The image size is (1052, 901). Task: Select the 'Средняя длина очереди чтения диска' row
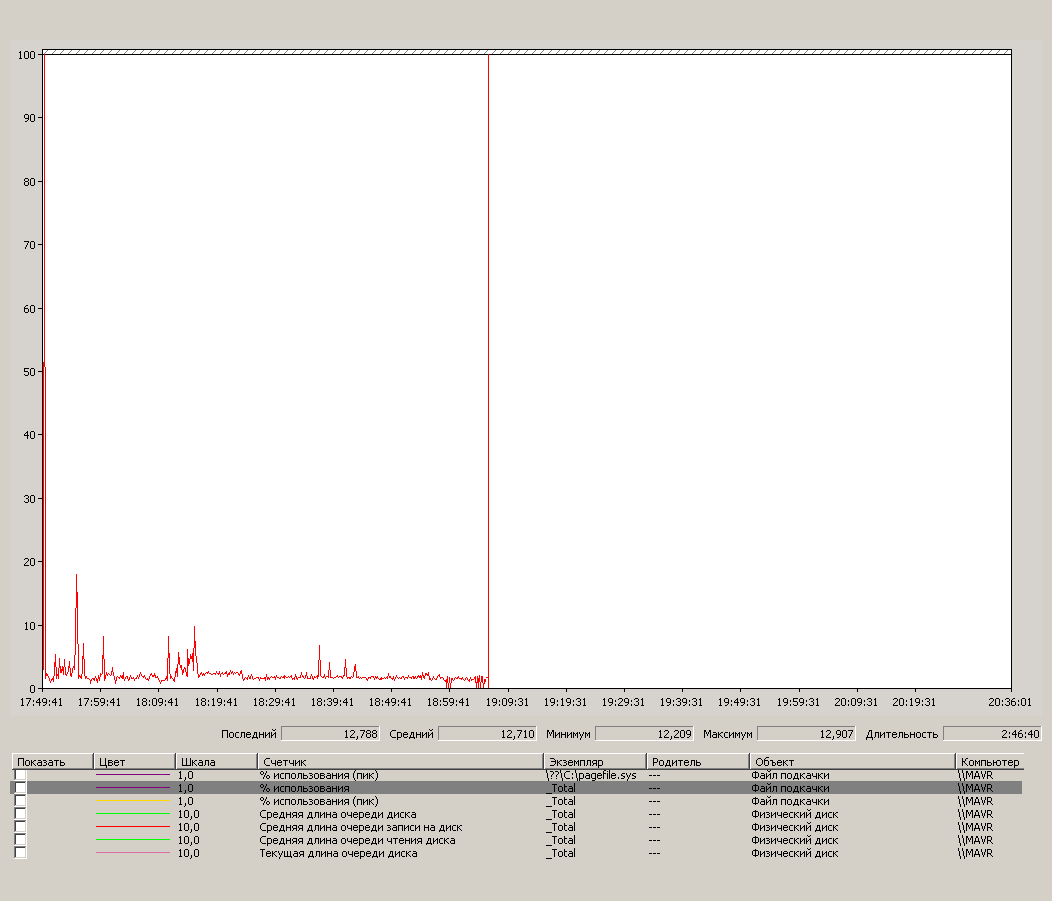coord(357,840)
